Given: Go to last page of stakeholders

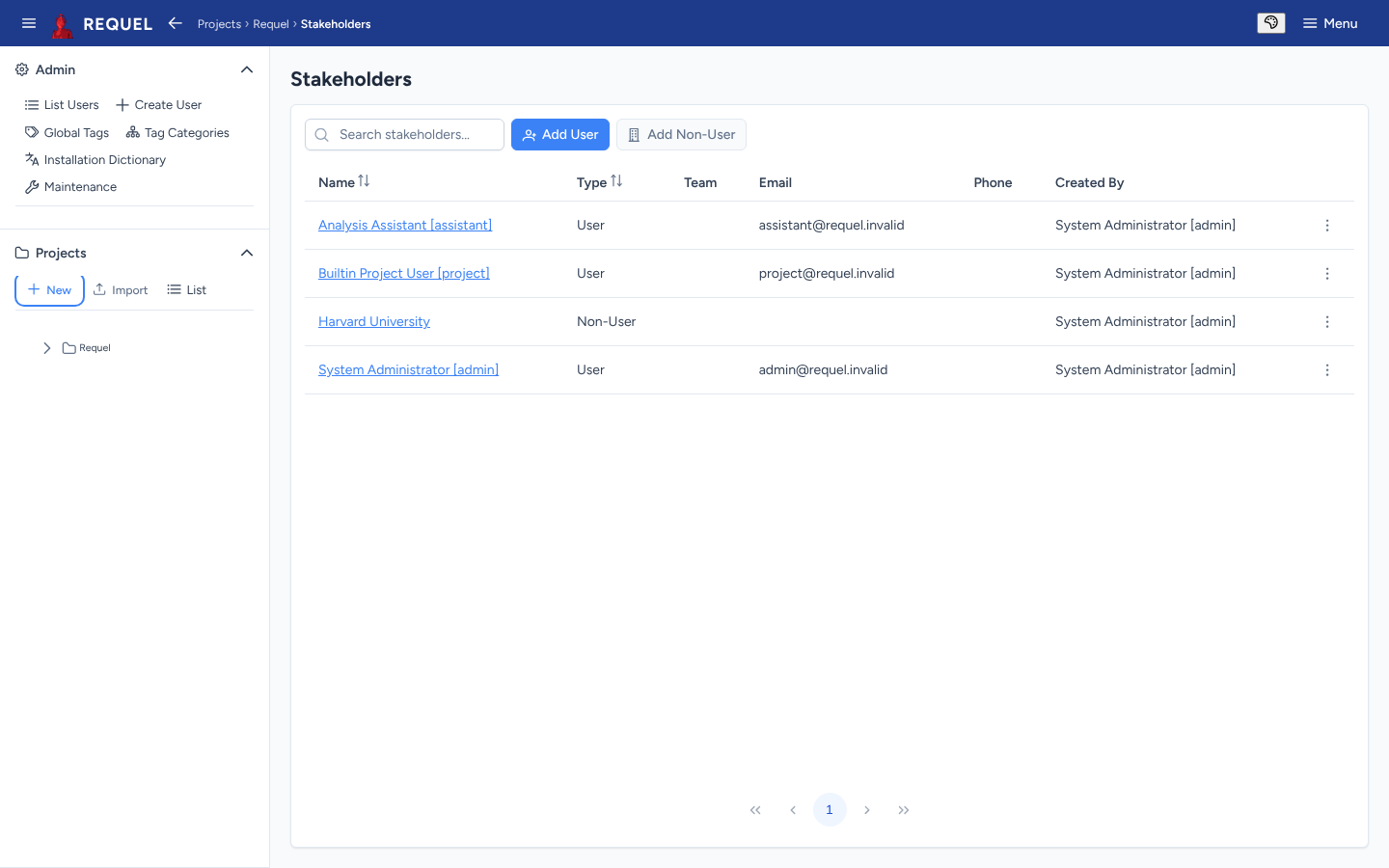Looking at the screenshot, I should 904,810.
